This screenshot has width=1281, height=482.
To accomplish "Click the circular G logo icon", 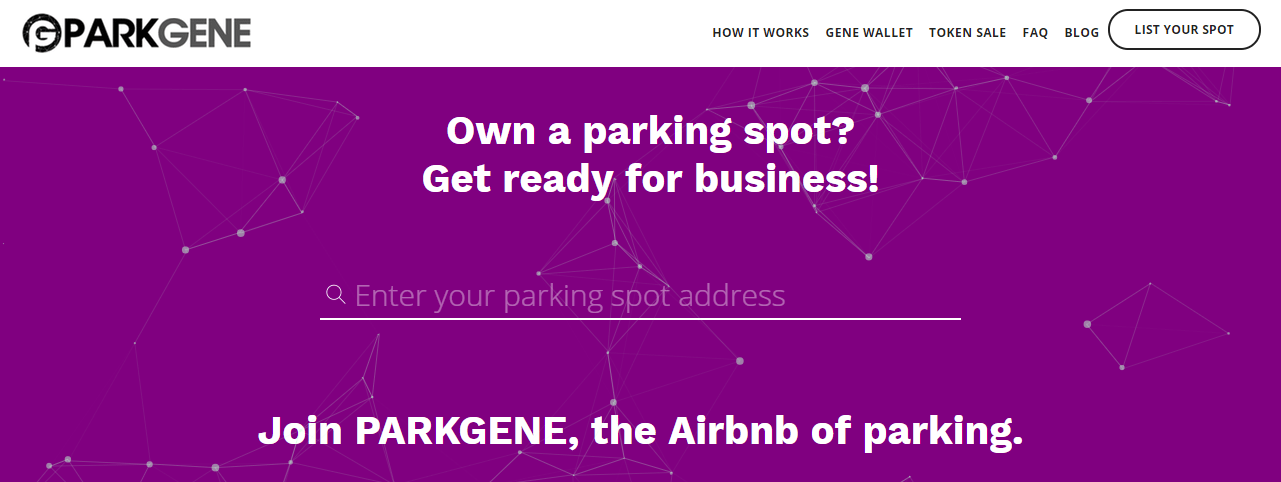I will 42,32.
